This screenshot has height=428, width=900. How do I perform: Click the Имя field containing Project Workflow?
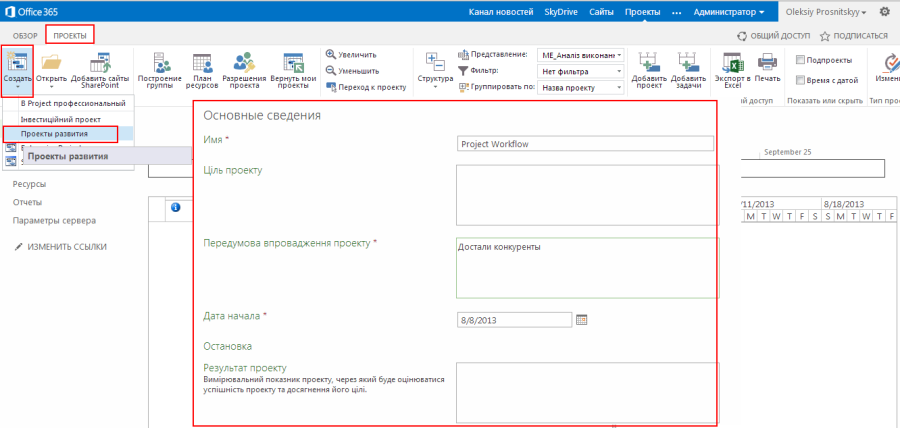(x=585, y=144)
